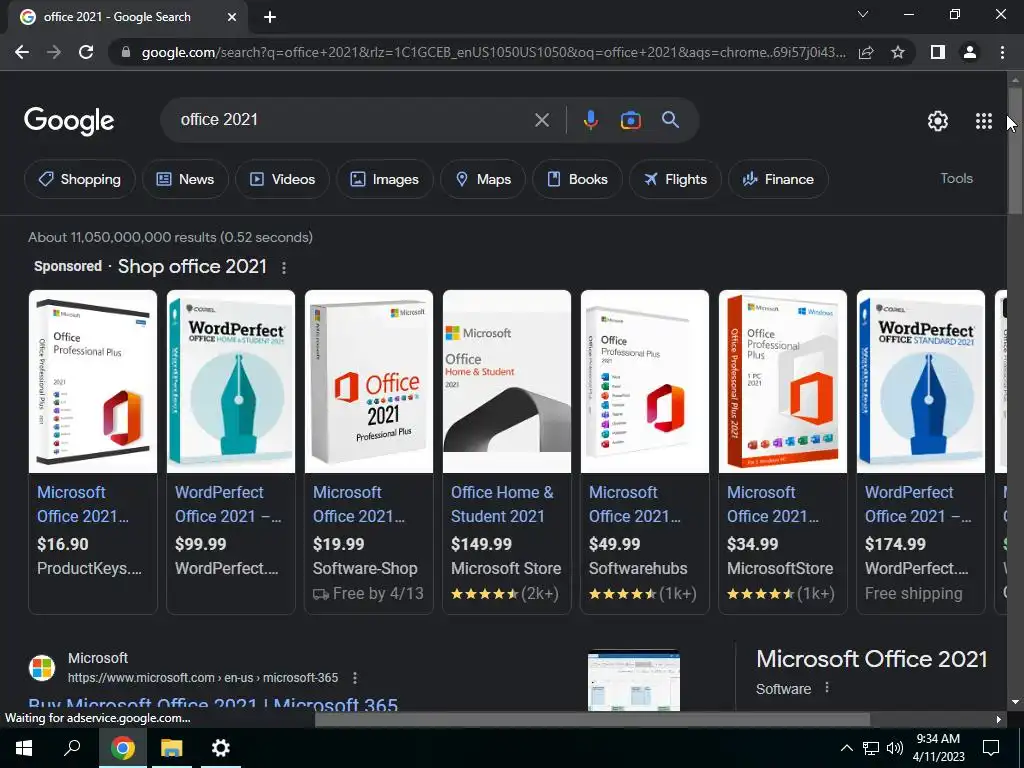
Task: Click the horizontal scrollbar thumb
Action: coord(592,719)
